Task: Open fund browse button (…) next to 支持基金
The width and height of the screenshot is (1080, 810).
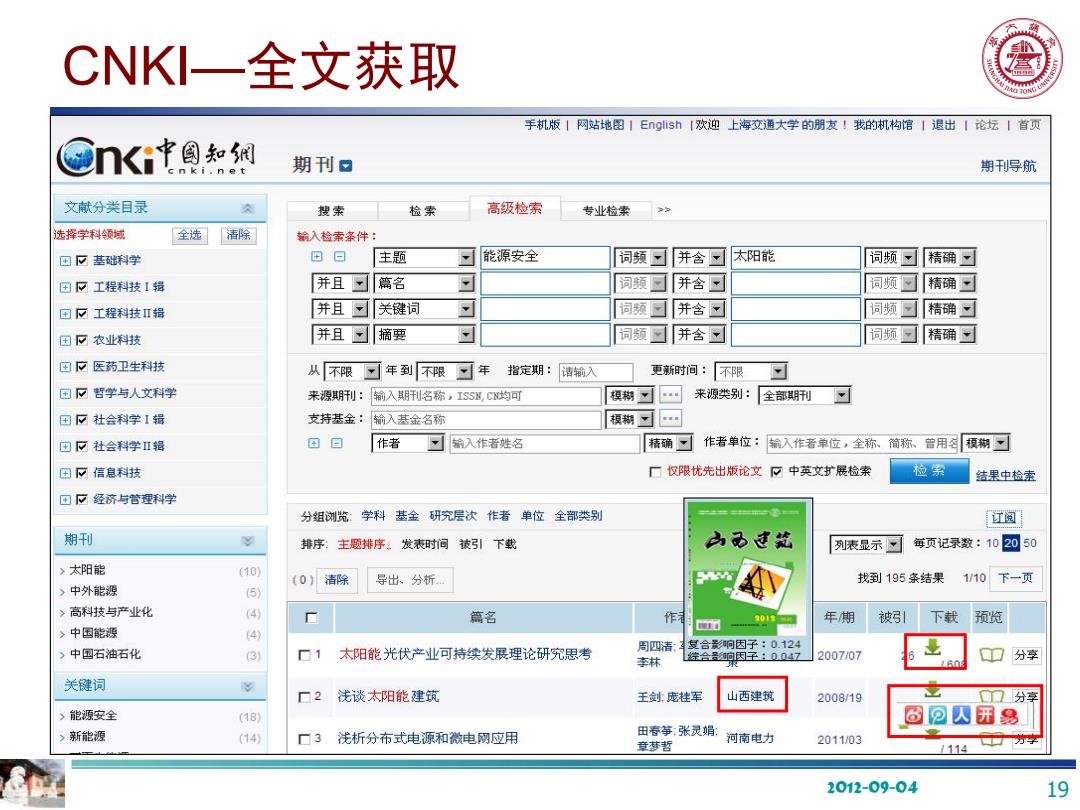Action: point(670,418)
